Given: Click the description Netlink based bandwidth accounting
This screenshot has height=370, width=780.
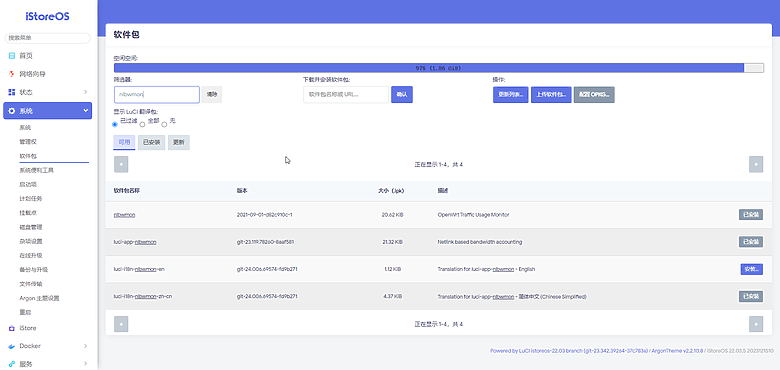Looking at the screenshot, I should click(x=480, y=242).
